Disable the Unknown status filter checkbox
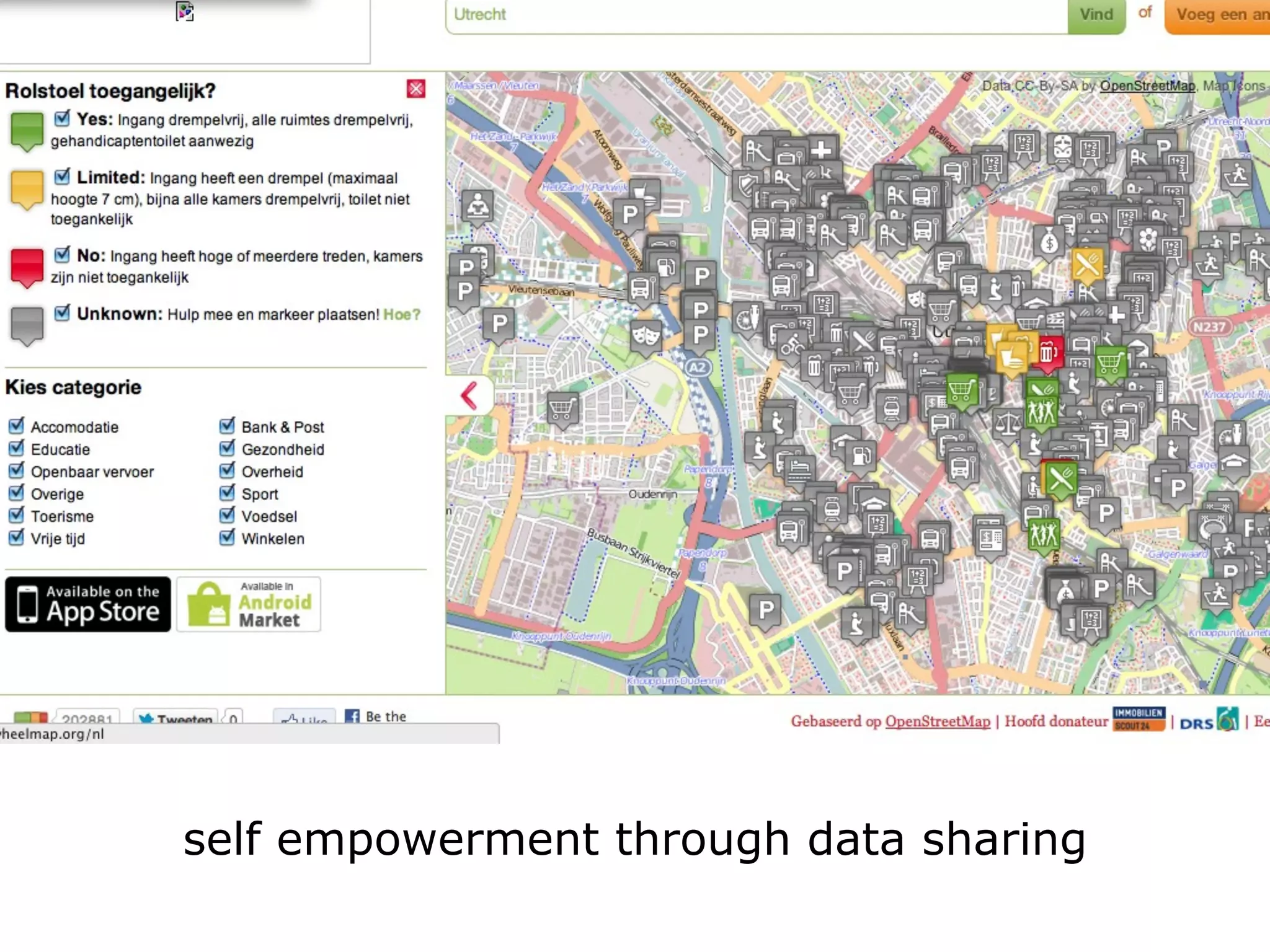1270x952 pixels. point(62,312)
